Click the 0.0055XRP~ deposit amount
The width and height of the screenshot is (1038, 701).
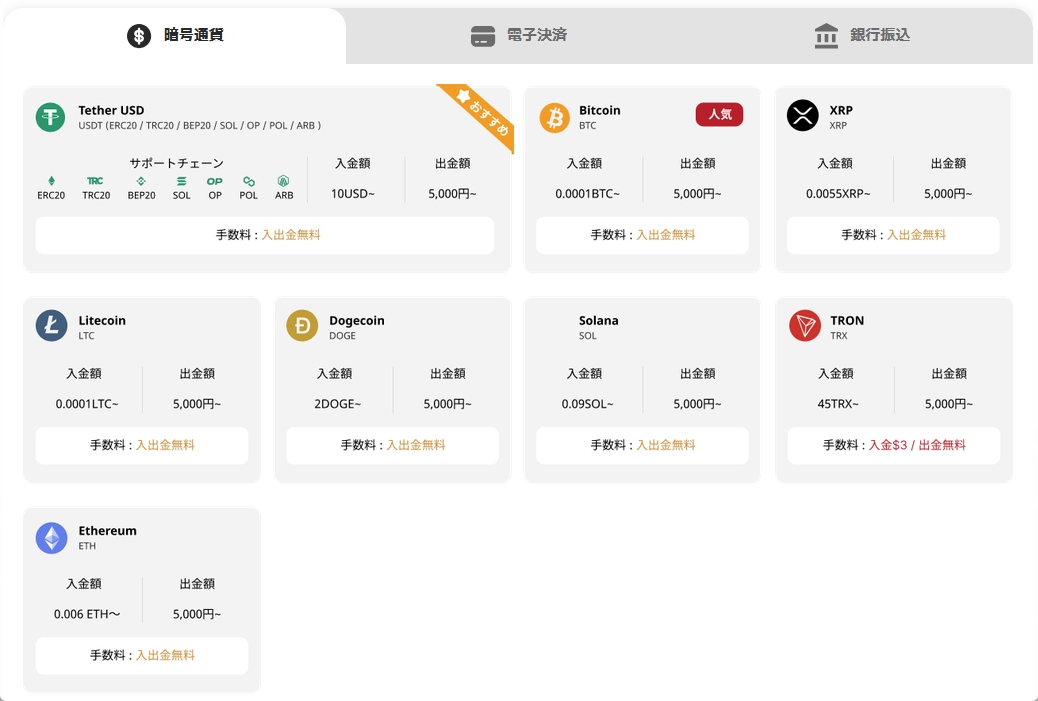[838, 194]
